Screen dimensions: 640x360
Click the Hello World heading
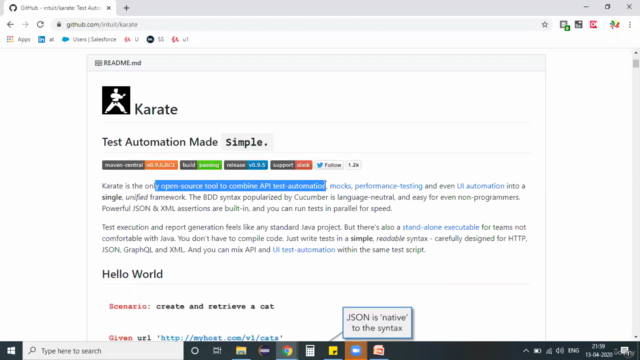point(132,274)
